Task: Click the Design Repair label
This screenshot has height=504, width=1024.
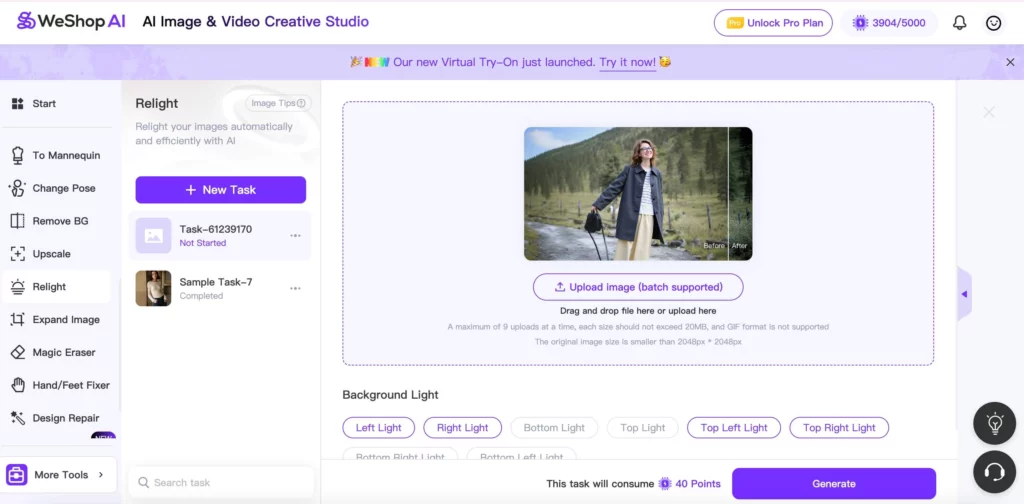Action: pos(66,418)
